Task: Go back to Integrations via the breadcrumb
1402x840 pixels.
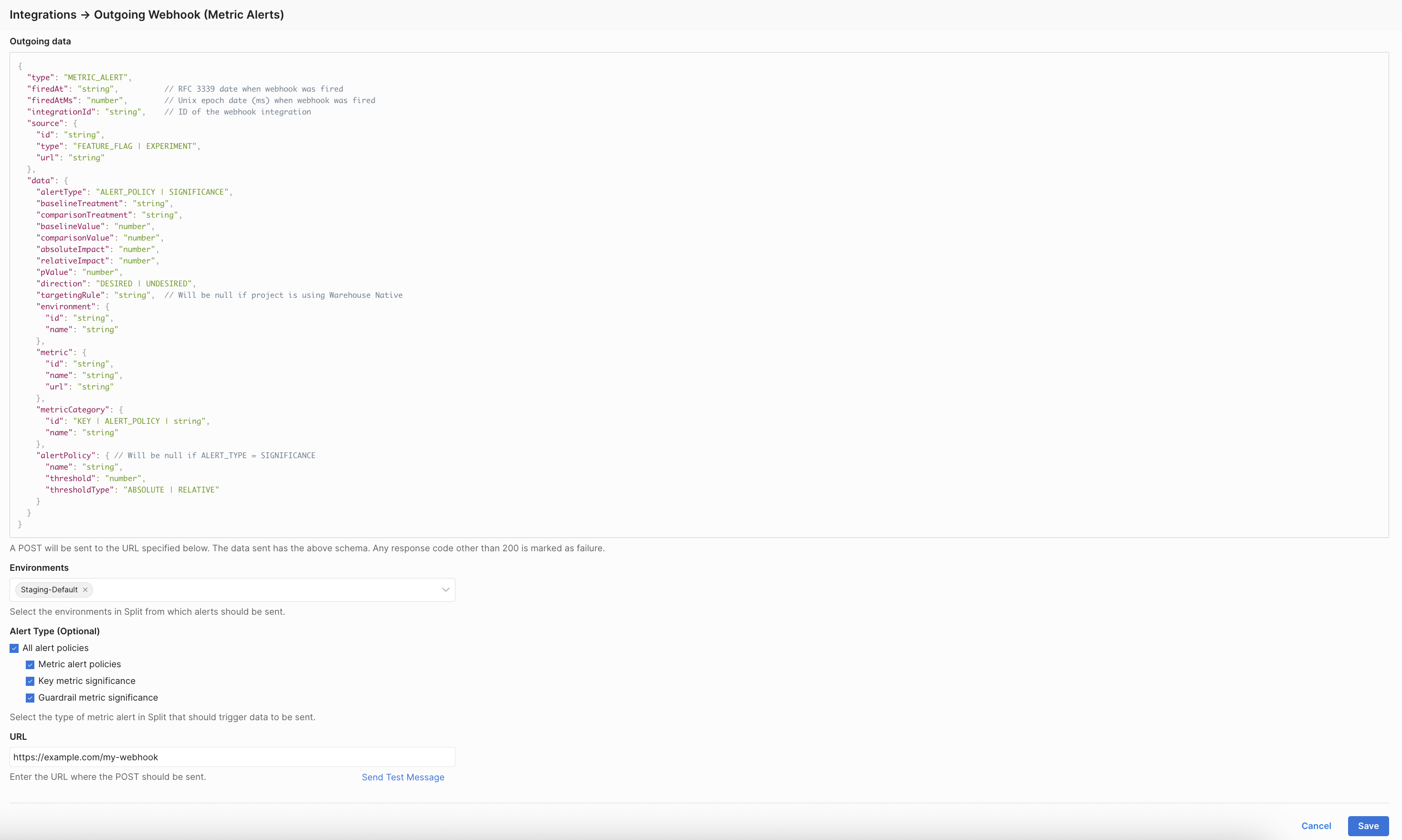Action: click(43, 15)
